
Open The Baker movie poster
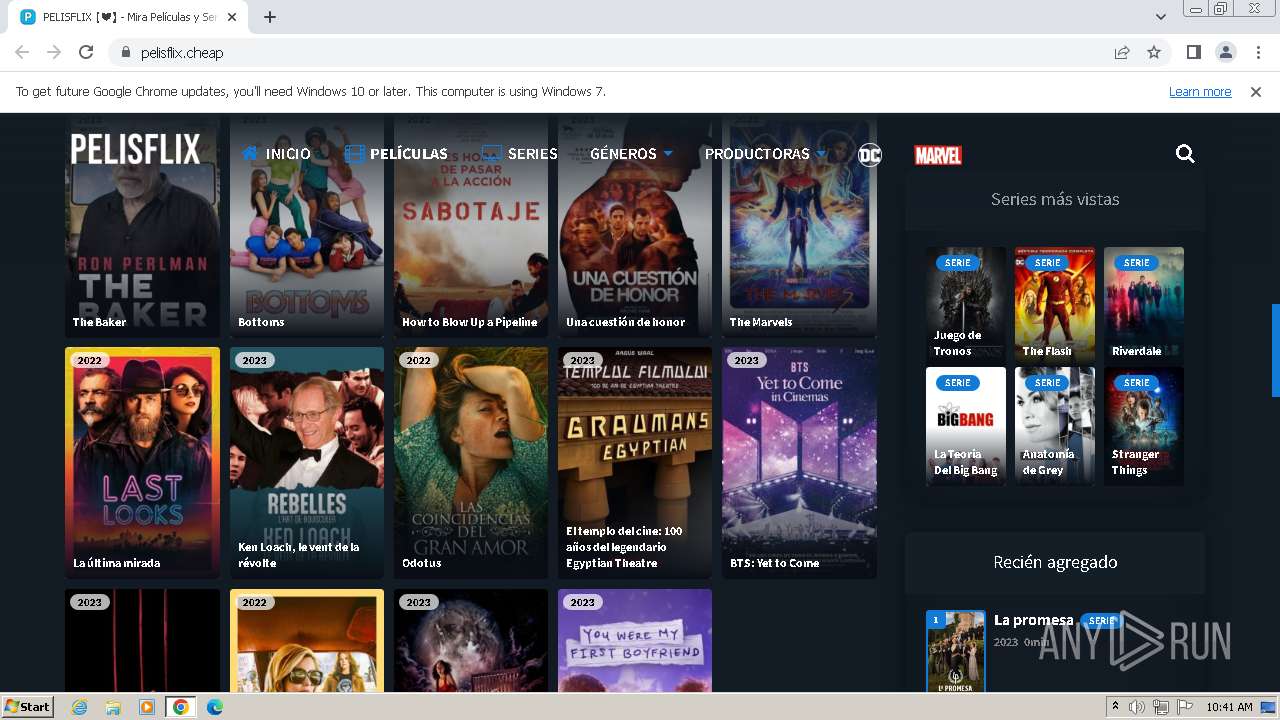(142, 225)
